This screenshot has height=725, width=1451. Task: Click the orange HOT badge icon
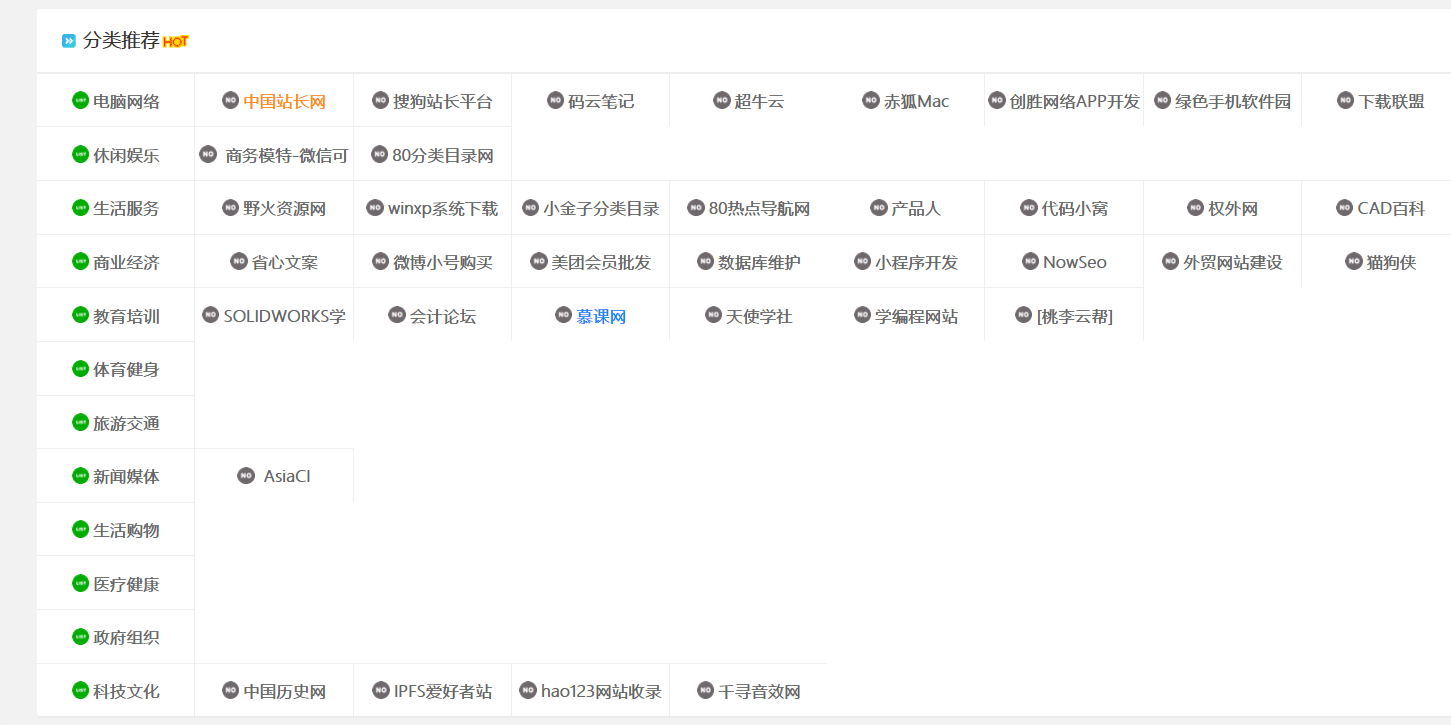point(176,41)
